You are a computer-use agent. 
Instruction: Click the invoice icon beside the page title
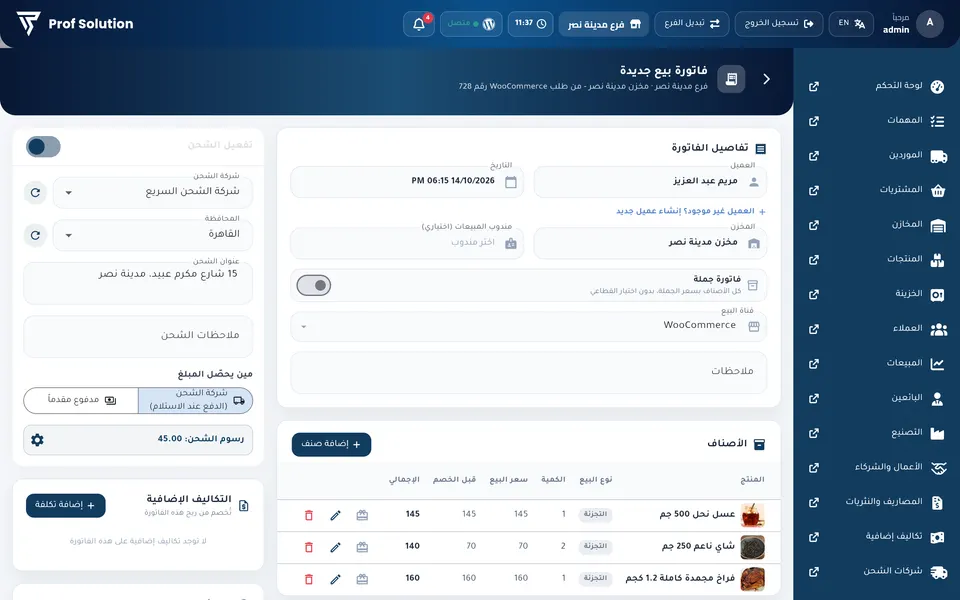[731, 79]
